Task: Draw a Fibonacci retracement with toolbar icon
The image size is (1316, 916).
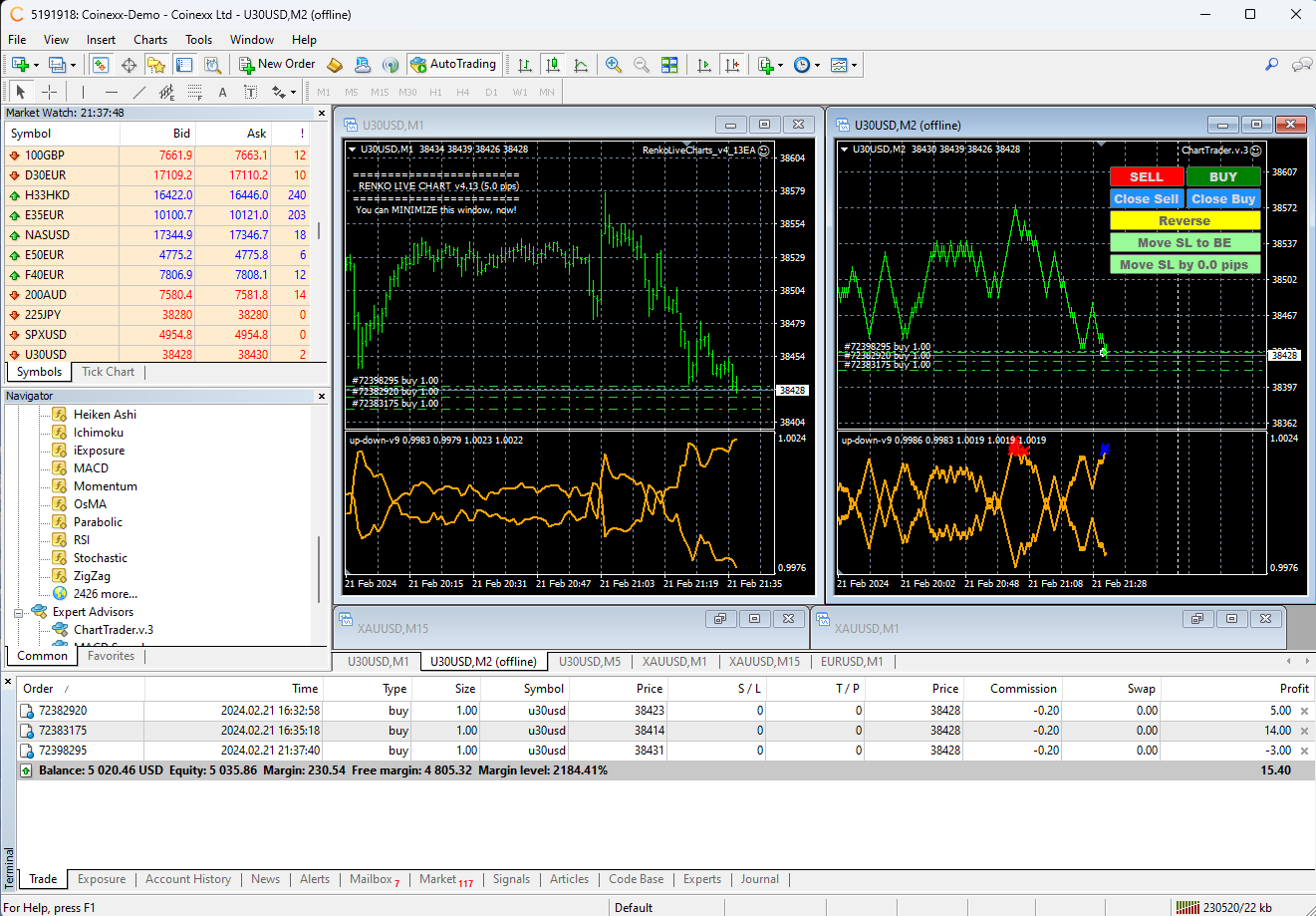Action: 195,92
